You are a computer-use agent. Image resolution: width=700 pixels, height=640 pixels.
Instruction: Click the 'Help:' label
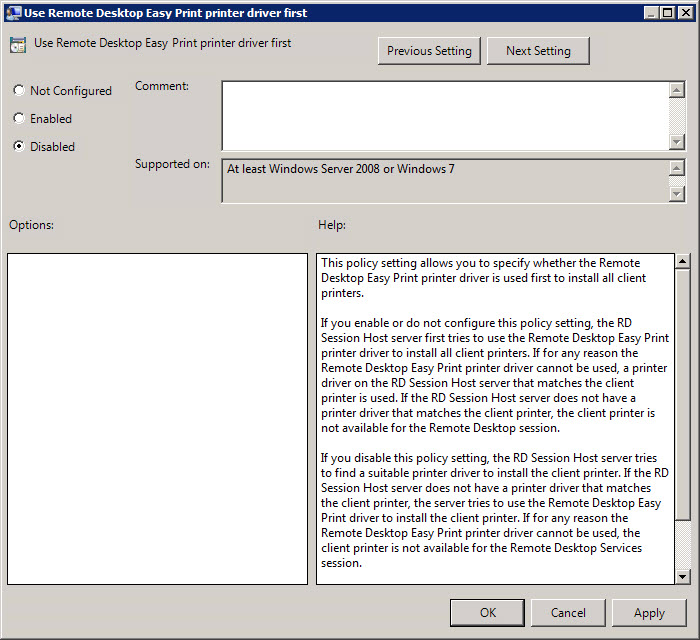332,224
